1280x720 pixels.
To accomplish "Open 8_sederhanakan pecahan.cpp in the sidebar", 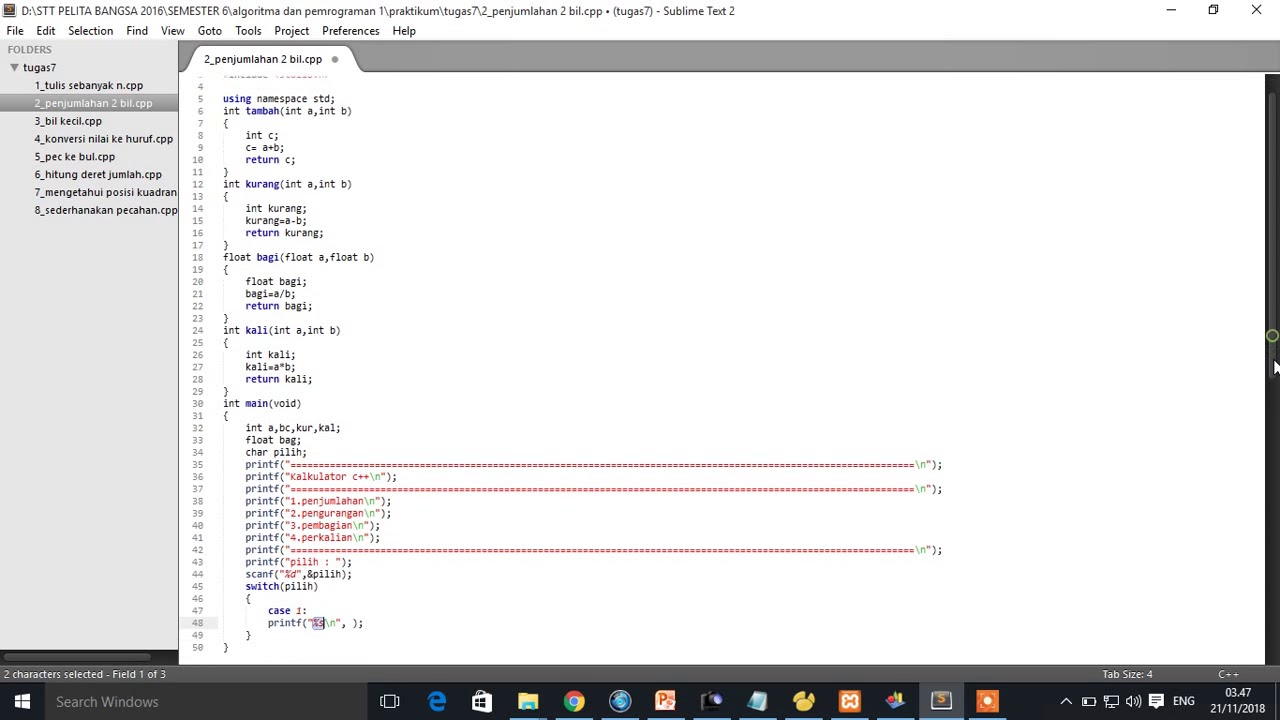I will pyautogui.click(x=105, y=211).
